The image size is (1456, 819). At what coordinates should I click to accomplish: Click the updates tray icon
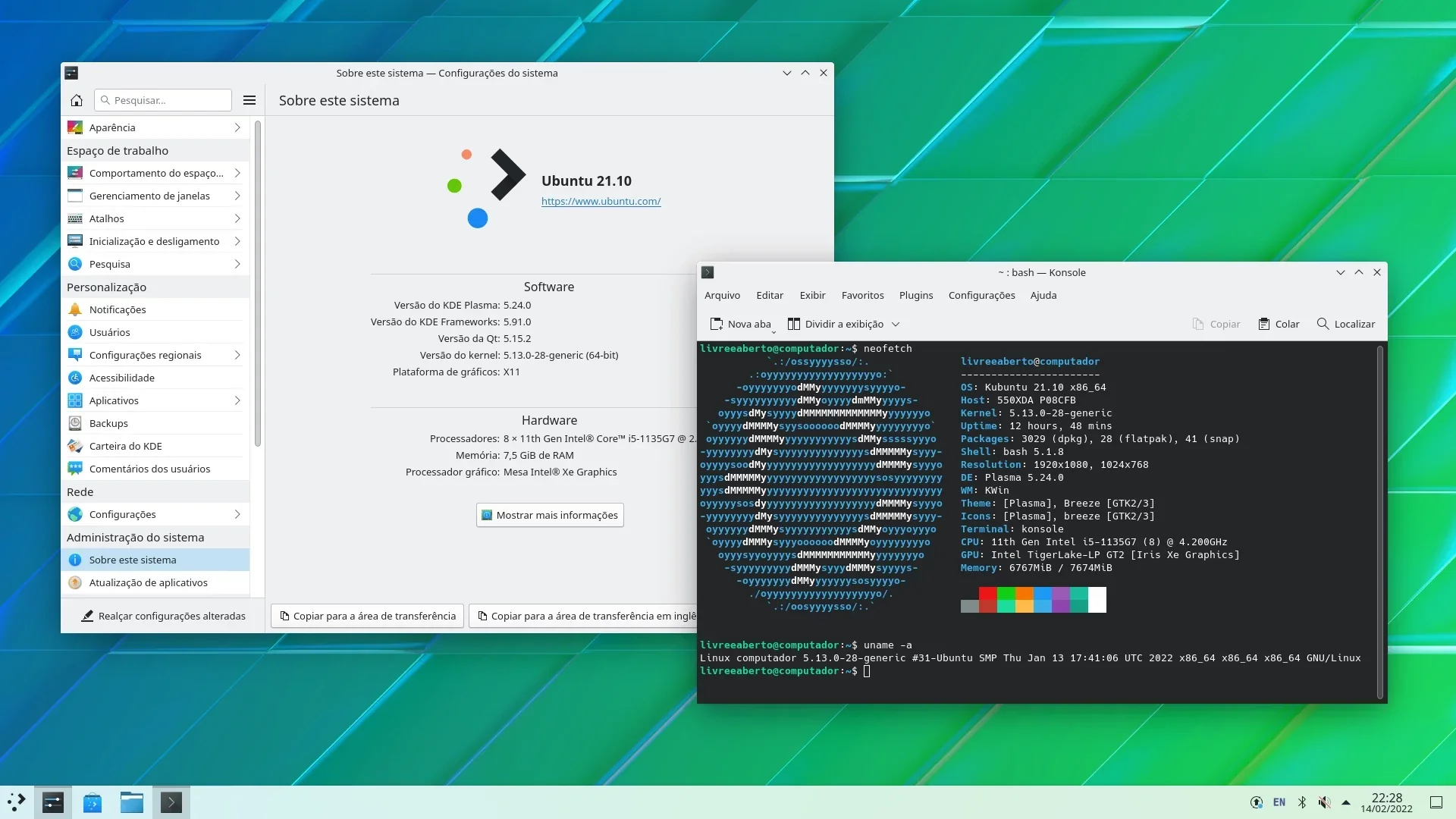point(1257,802)
